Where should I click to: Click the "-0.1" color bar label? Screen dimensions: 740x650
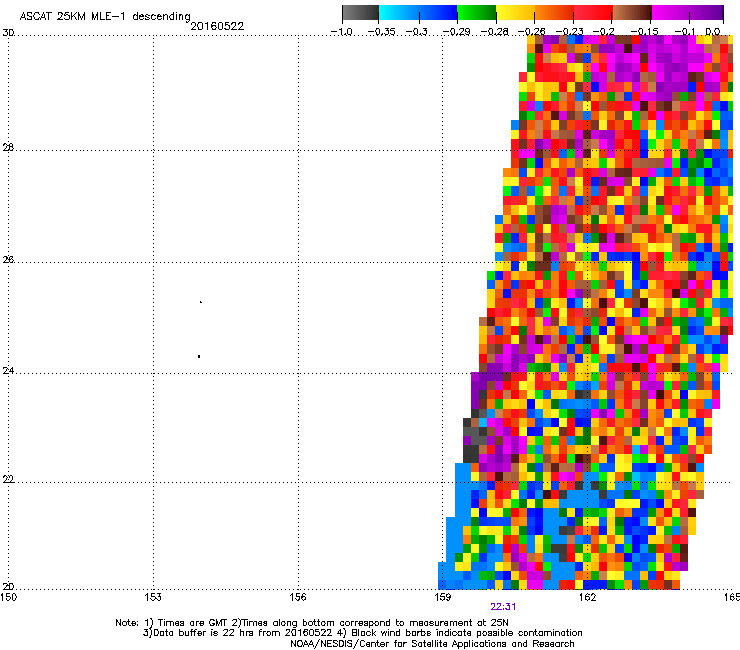pos(685,32)
